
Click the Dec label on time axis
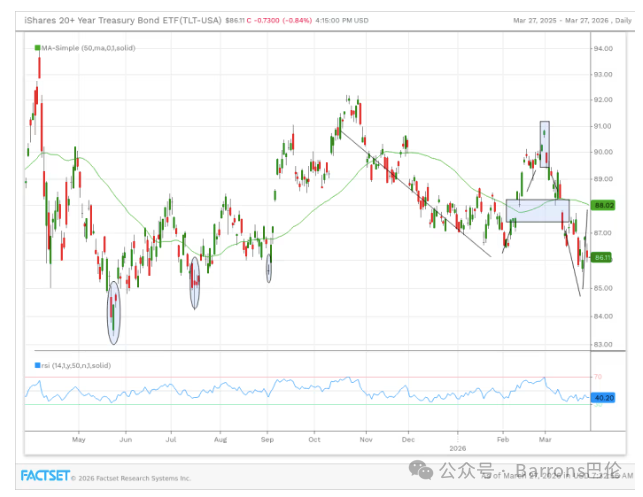(408, 440)
